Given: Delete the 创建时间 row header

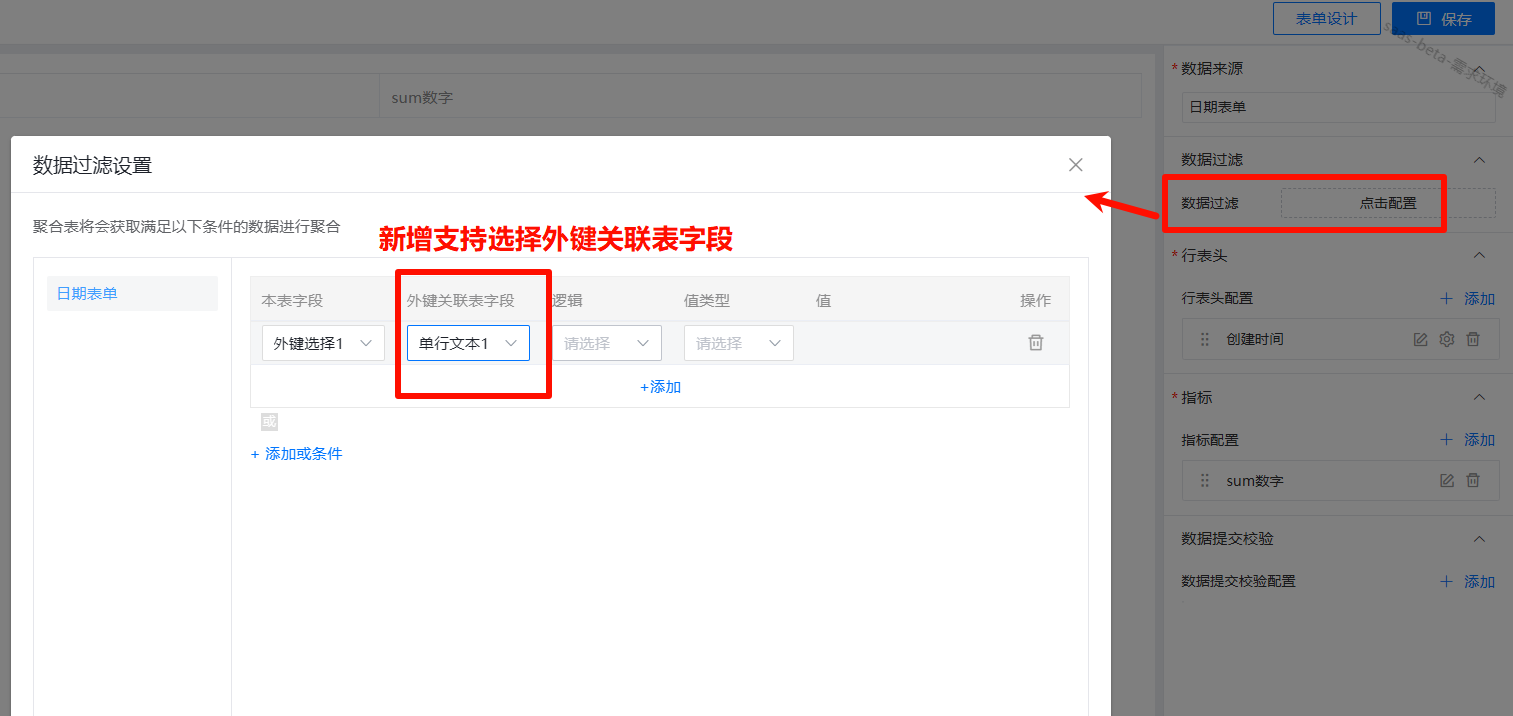Looking at the screenshot, I should [x=1473, y=340].
